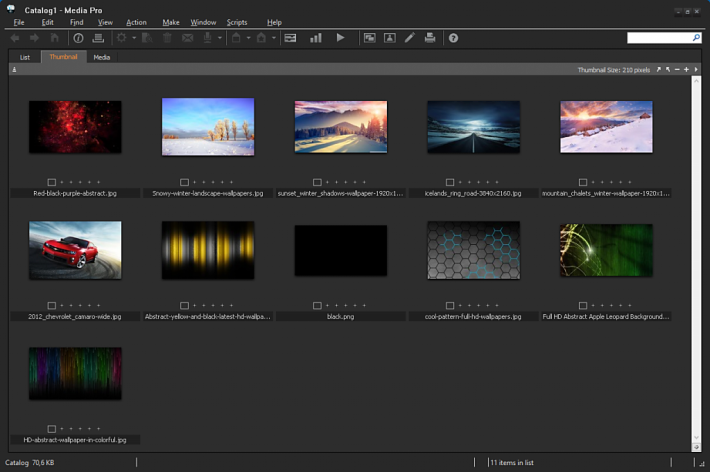This screenshot has height=472, width=710.
Task: Select the red Camaro car thumbnail
Action: click(x=75, y=250)
